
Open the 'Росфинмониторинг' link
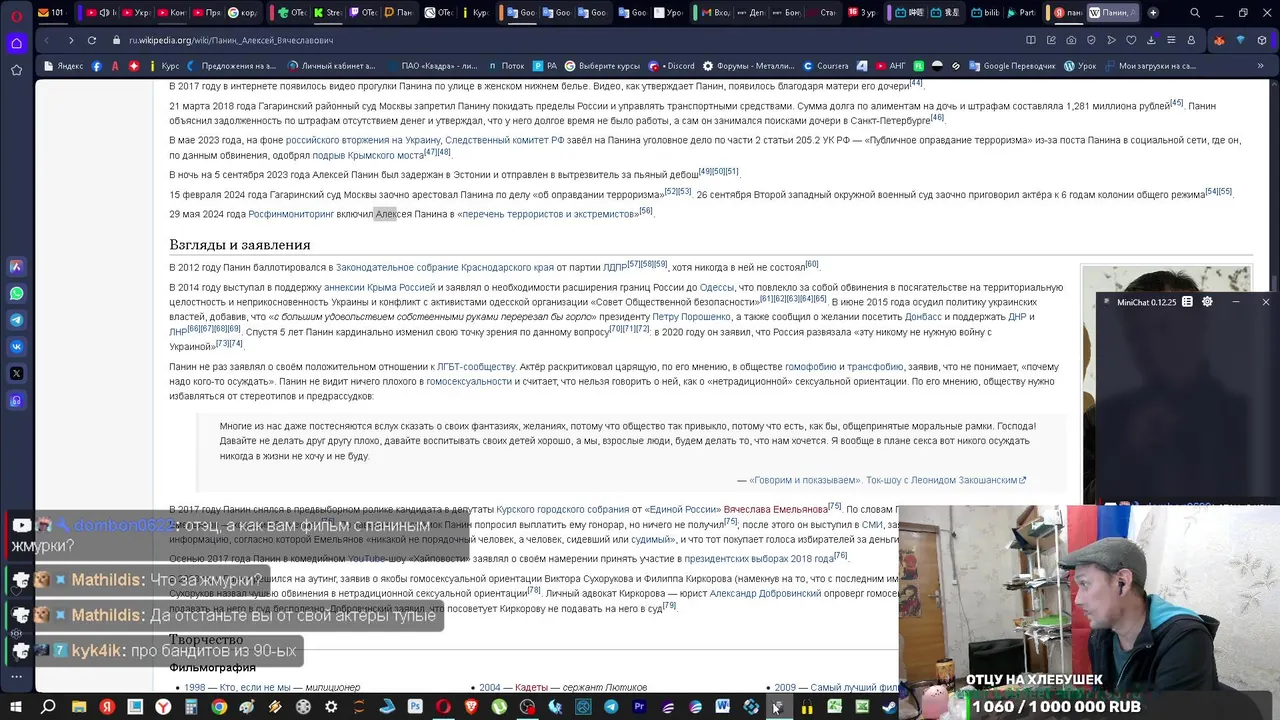click(291, 214)
